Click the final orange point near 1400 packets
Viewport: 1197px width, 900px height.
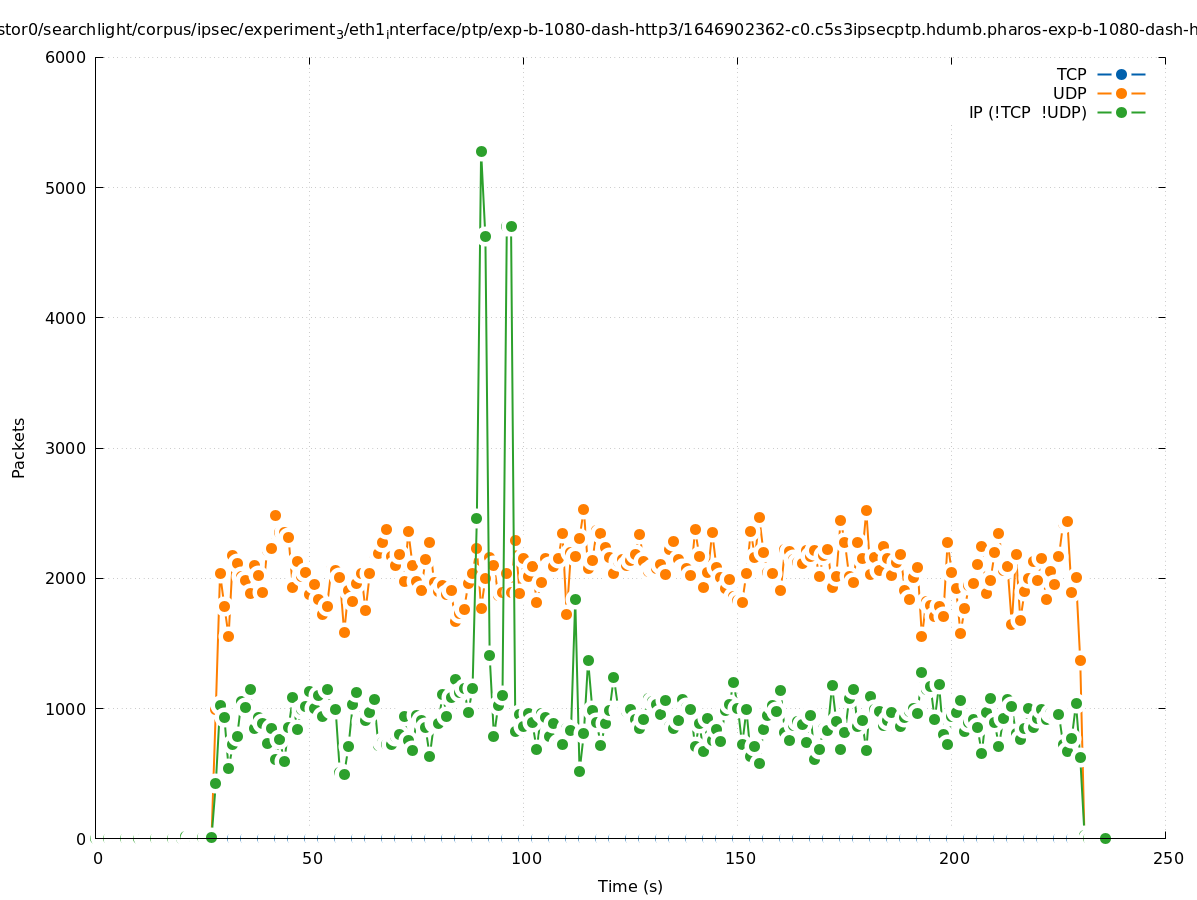[1080, 660]
